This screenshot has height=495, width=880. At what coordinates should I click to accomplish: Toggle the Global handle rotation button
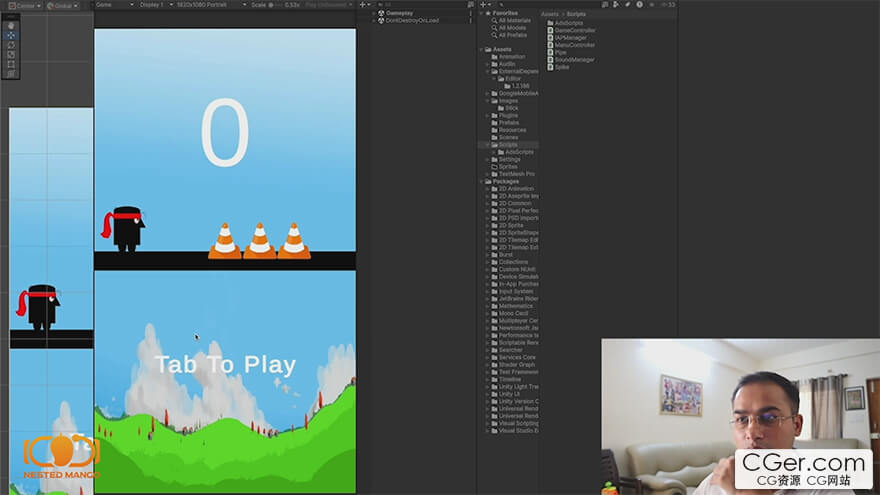pyautogui.click(x=62, y=5)
